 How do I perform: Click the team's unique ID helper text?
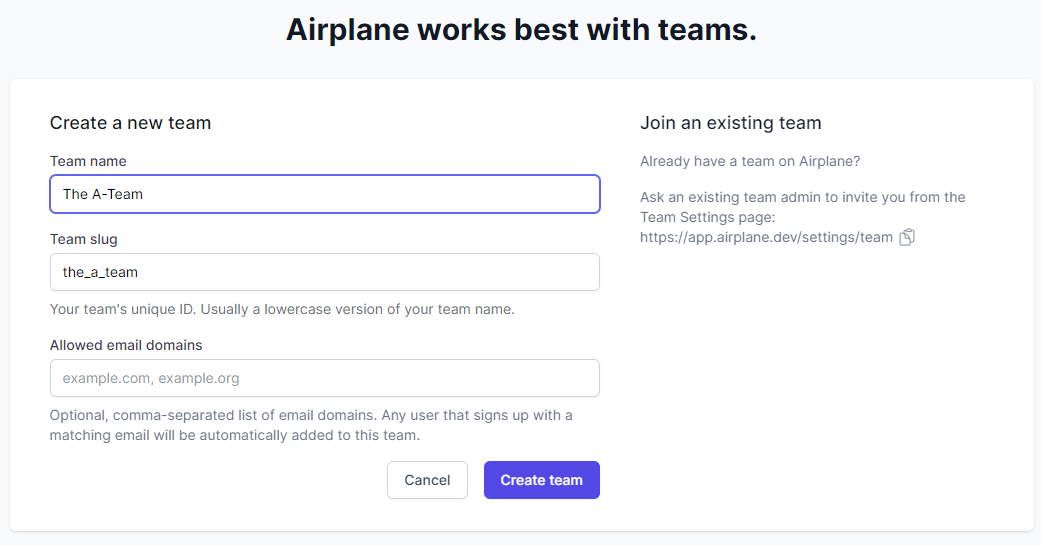pyautogui.click(x=282, y=309)
